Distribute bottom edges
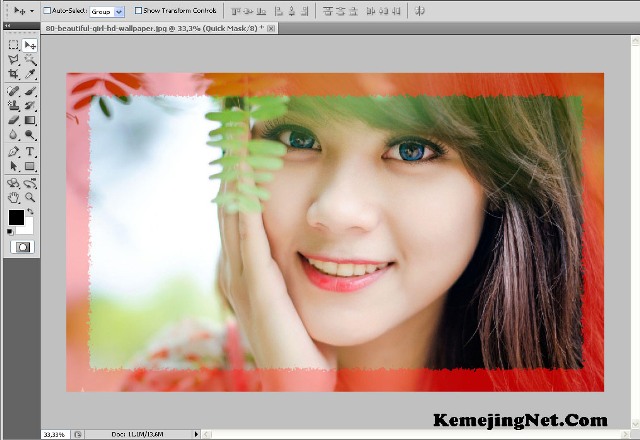The image size is (640, 440). click(353, 11)
